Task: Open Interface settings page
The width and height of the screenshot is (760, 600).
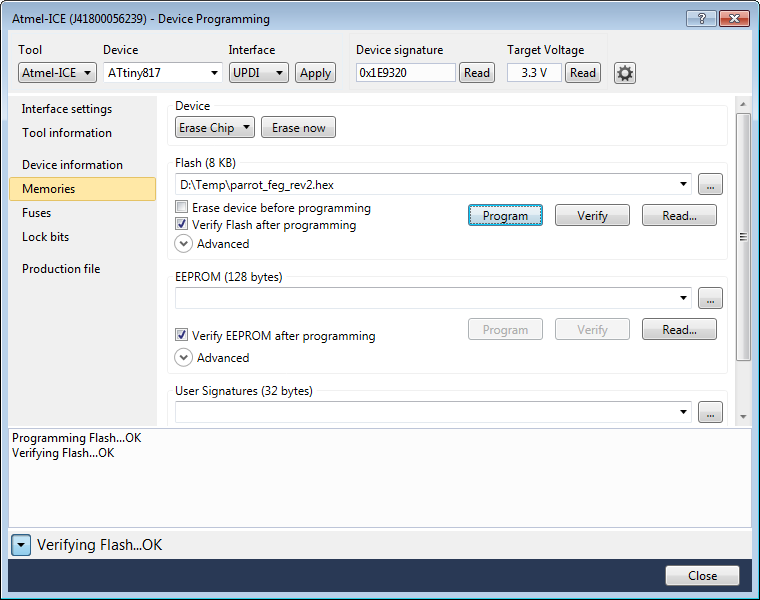Action: click(67, 109)
